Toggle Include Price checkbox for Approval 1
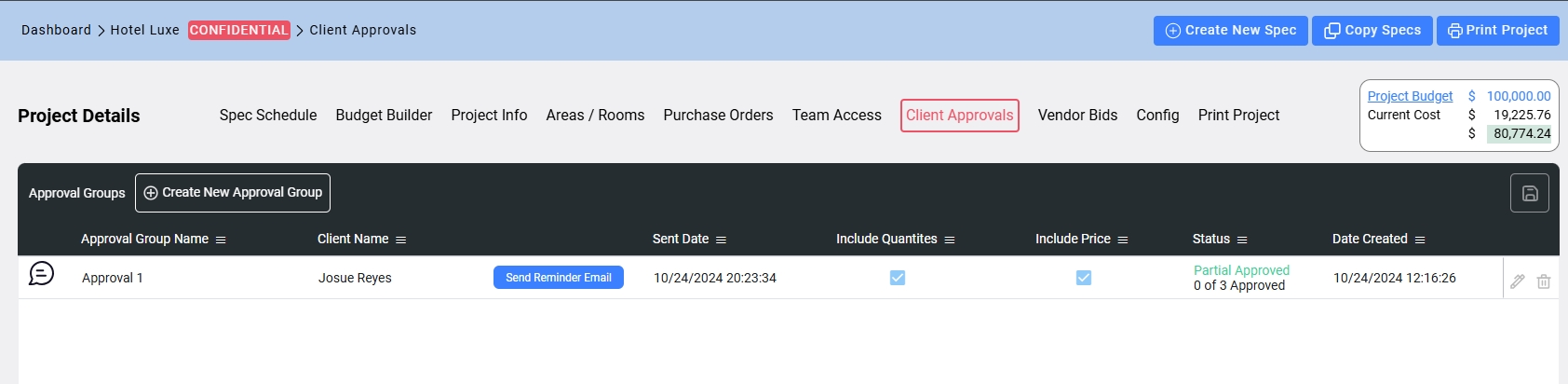The height and width of the screenshot is (384, 1568). pyautogui.click(x=1084, y=278)
